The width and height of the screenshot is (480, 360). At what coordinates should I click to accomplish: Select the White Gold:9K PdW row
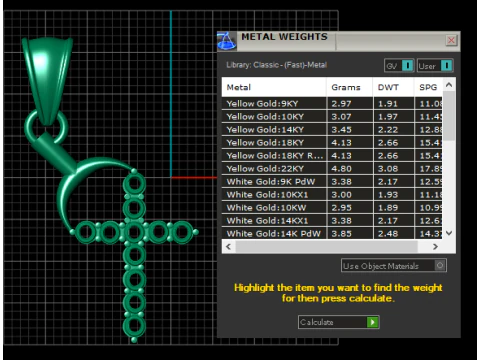click(x=332, y=182)
